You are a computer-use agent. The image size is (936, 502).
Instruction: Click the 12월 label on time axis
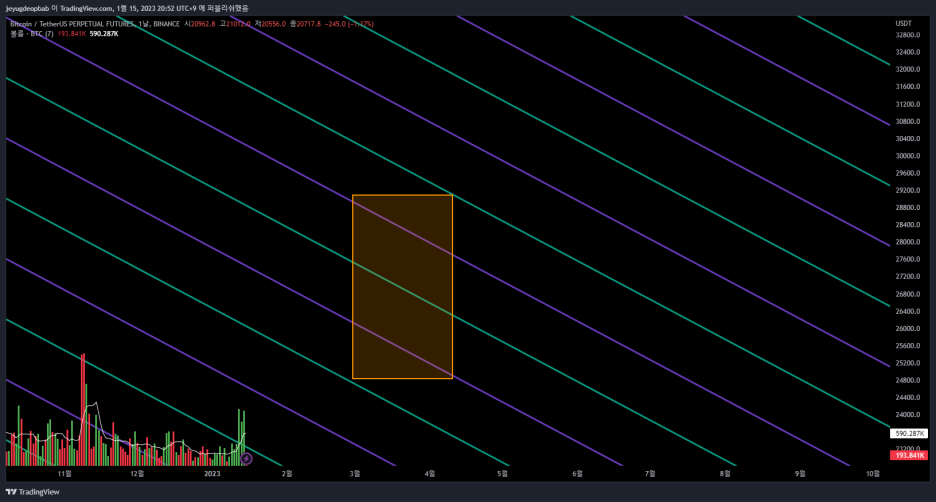click(x=137, y=473)
